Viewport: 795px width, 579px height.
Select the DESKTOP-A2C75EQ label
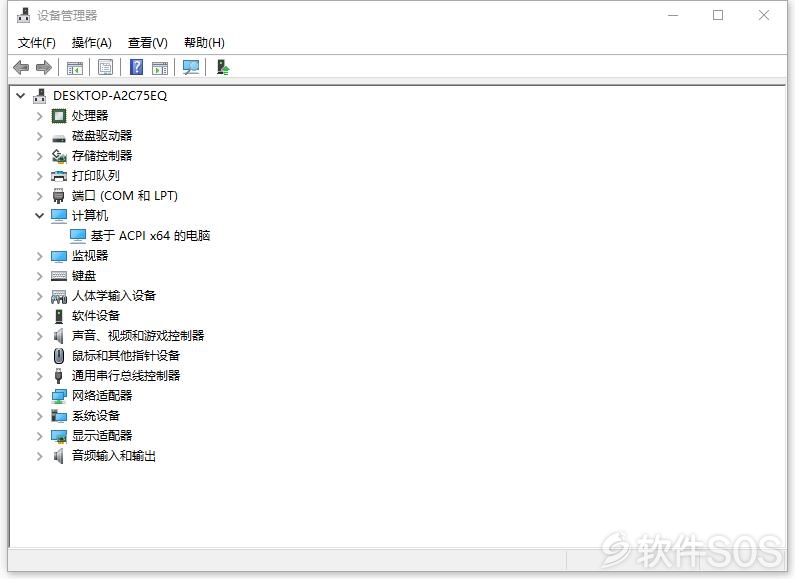[x=110, y=96]
